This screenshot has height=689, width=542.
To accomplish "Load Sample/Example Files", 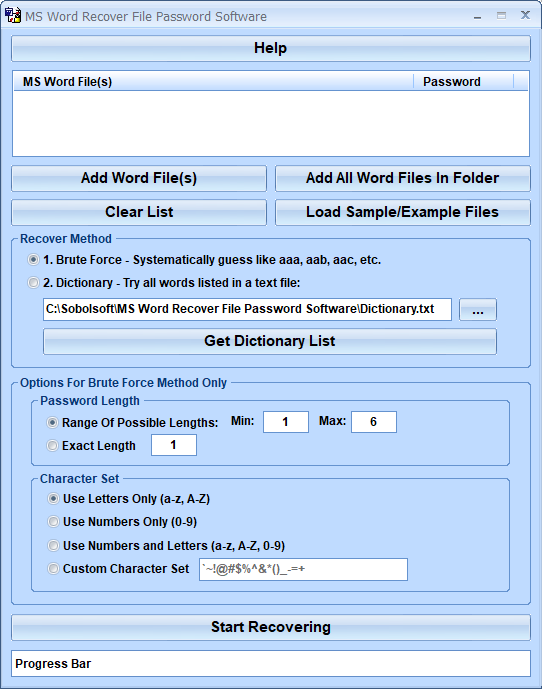I will [403, 212].
